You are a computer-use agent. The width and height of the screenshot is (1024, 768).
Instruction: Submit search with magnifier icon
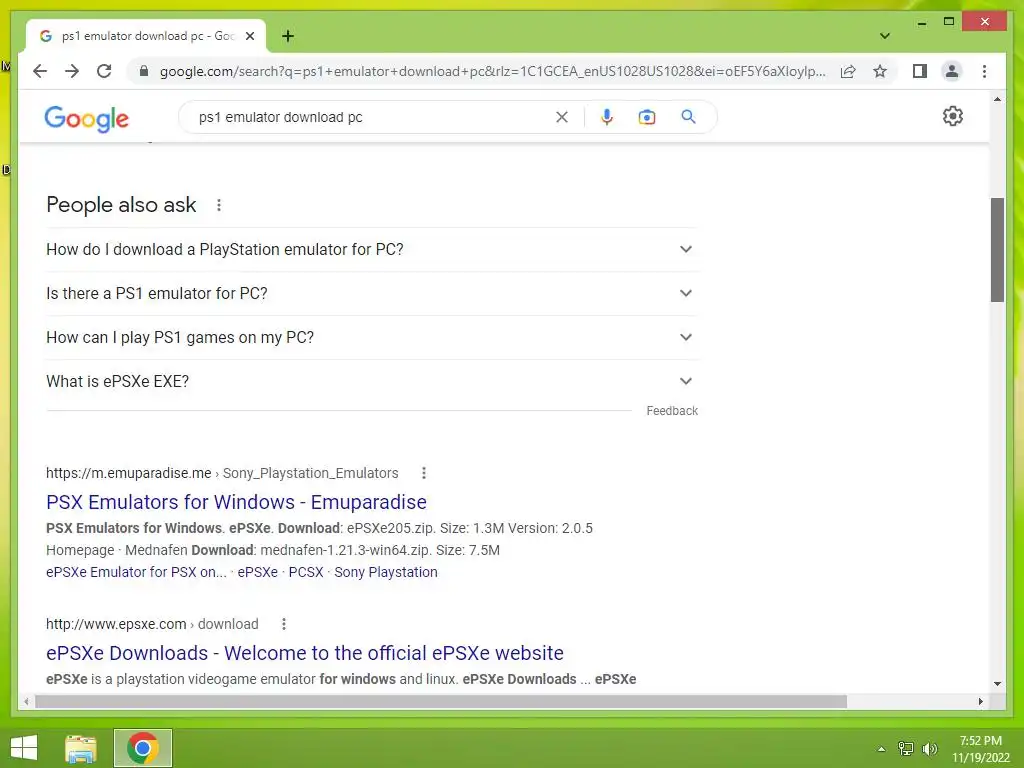pos(688,117)
